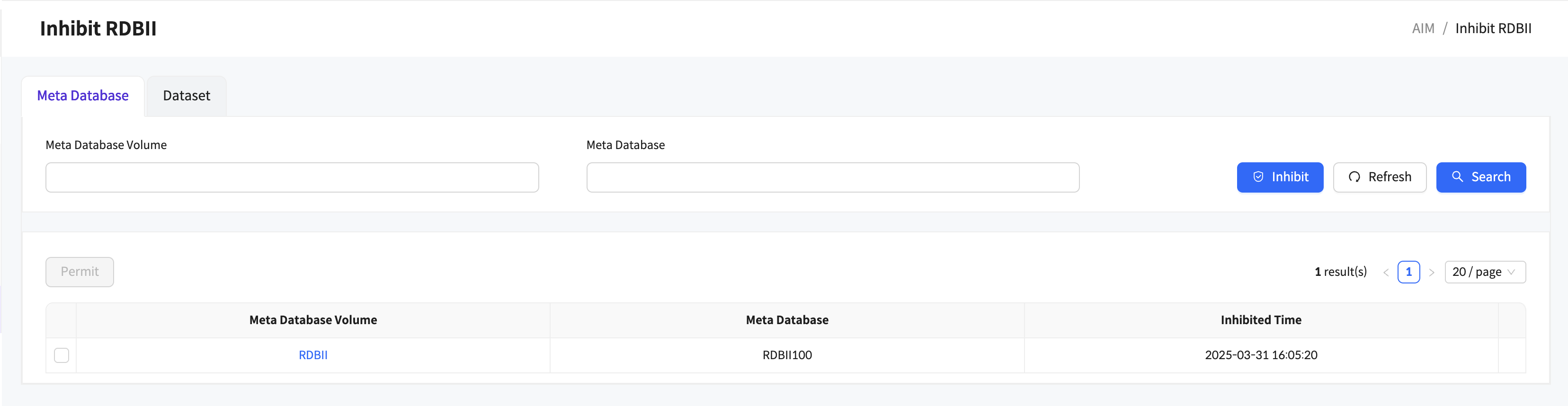Select the Meta Database tab
This screenshot has width=1568, height=406.
(x=83, y=96)
